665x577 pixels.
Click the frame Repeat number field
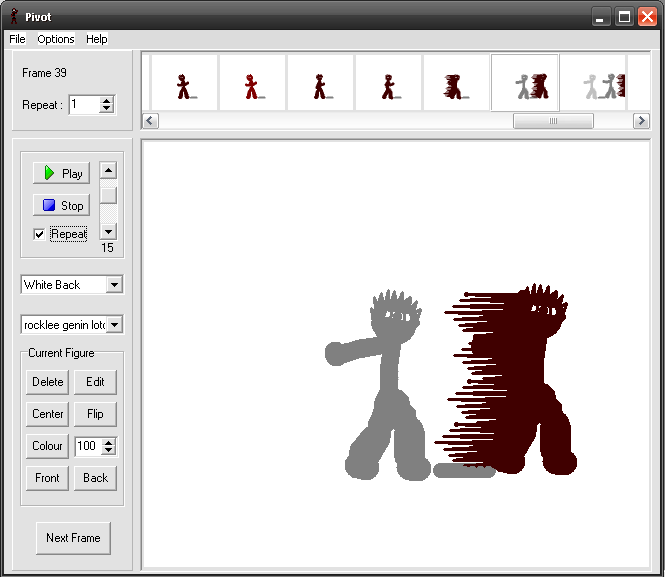pos(84,104)
